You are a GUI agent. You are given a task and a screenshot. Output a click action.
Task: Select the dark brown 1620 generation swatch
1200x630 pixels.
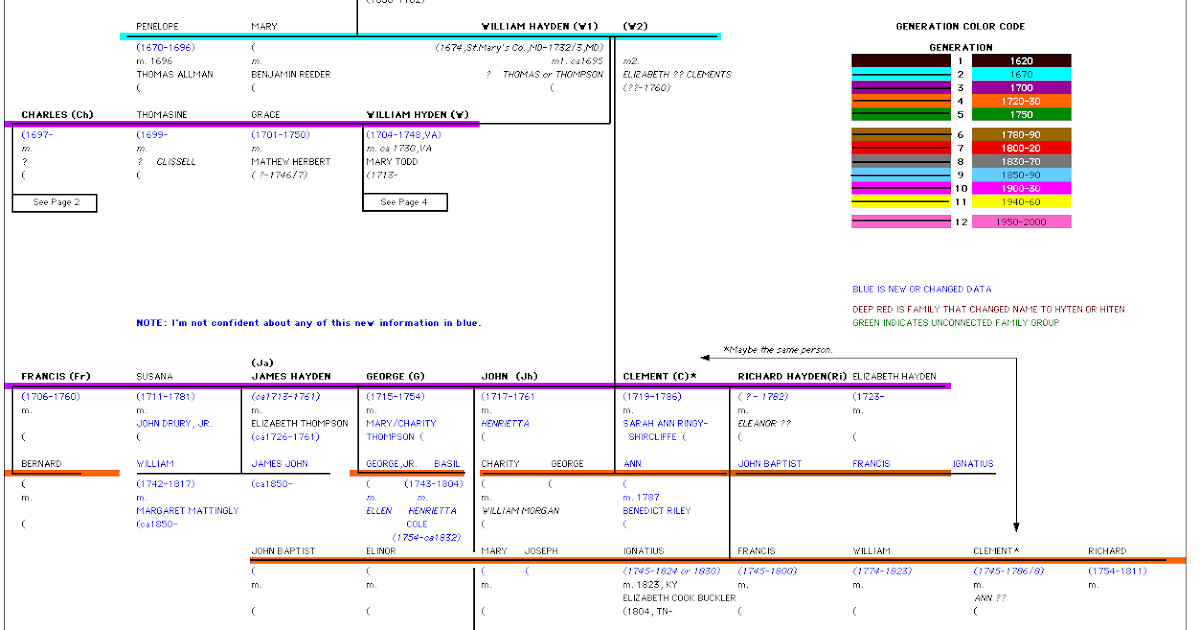coord(1023,60)
